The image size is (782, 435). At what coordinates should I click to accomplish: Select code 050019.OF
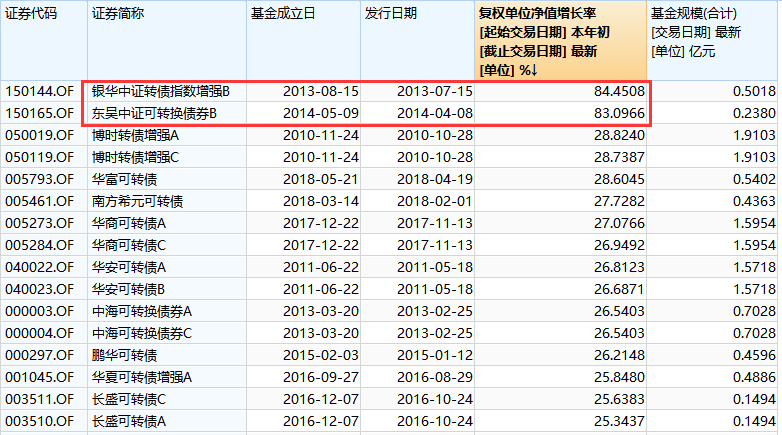[x=39, y=135]
